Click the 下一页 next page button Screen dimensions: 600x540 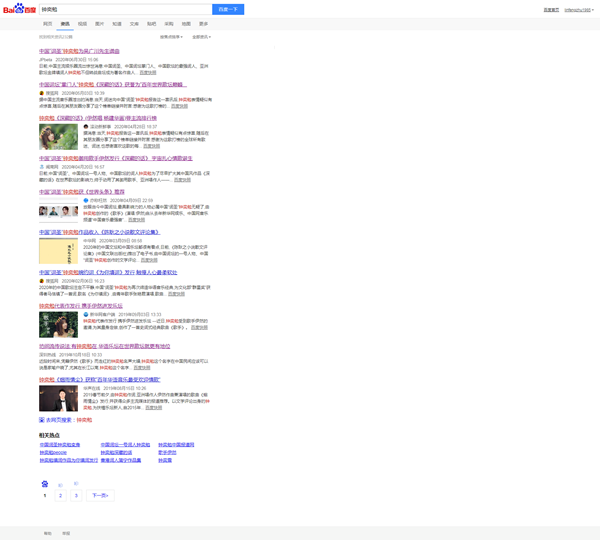coord(100,495)
